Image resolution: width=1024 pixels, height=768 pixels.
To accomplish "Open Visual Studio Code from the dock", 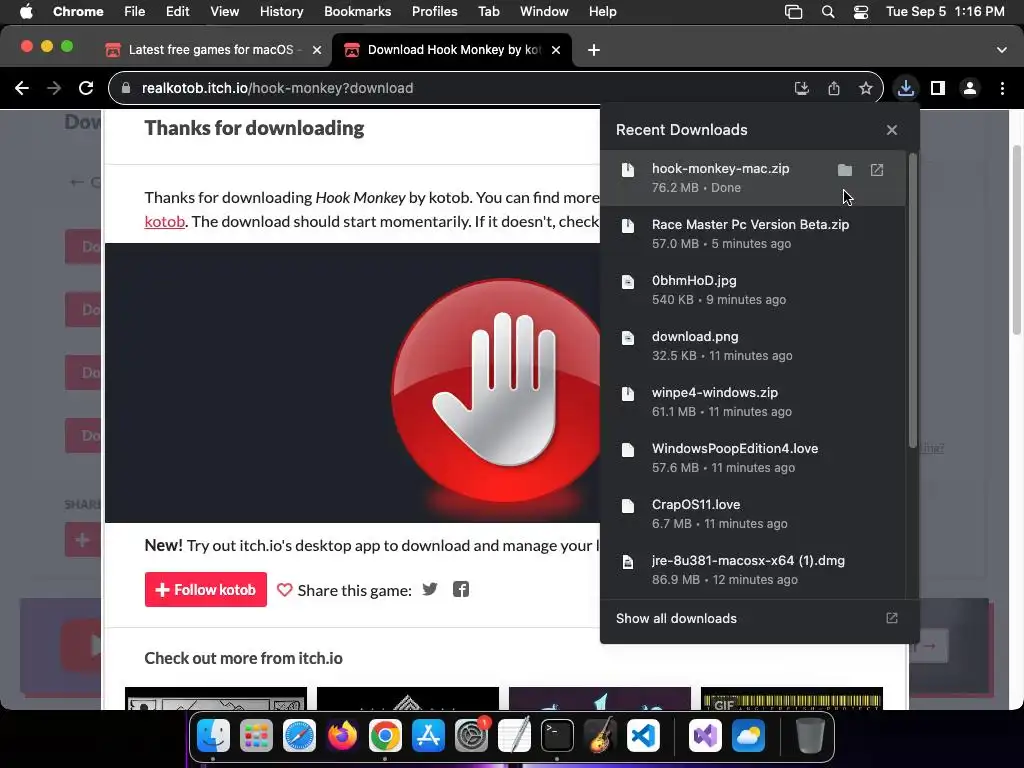I will (643, 736).
